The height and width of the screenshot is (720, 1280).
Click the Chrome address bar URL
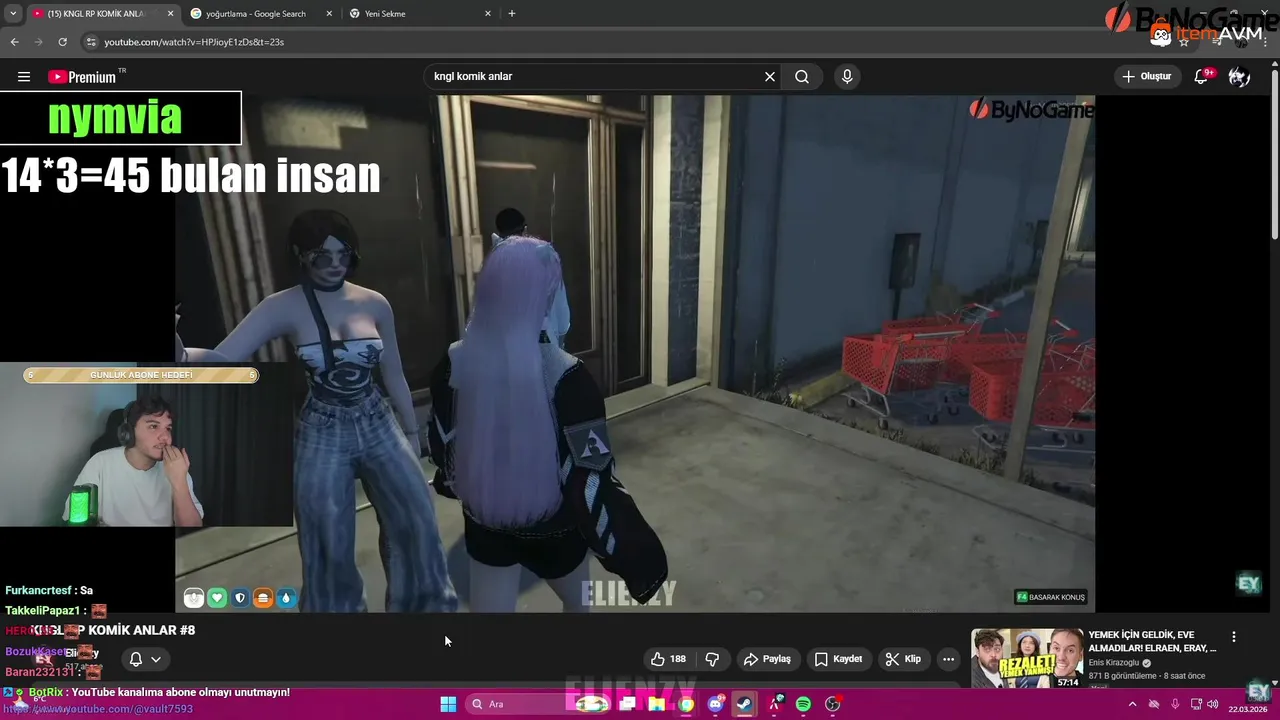195,42
